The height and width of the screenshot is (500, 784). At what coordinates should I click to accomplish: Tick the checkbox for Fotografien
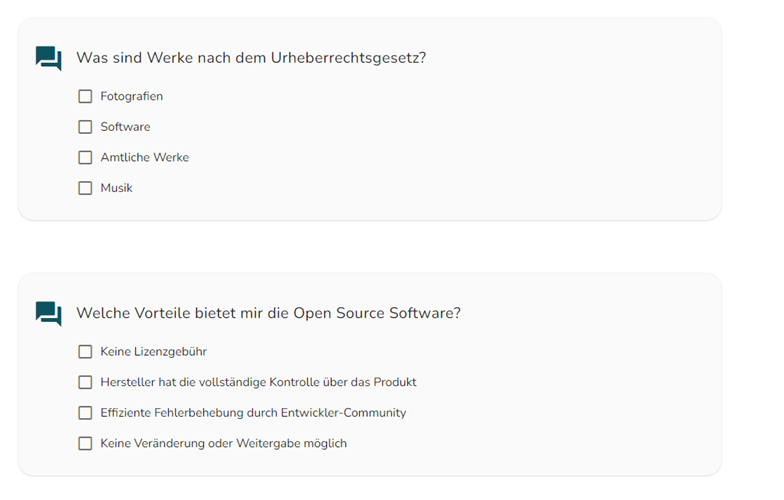[x=85, y=97]
